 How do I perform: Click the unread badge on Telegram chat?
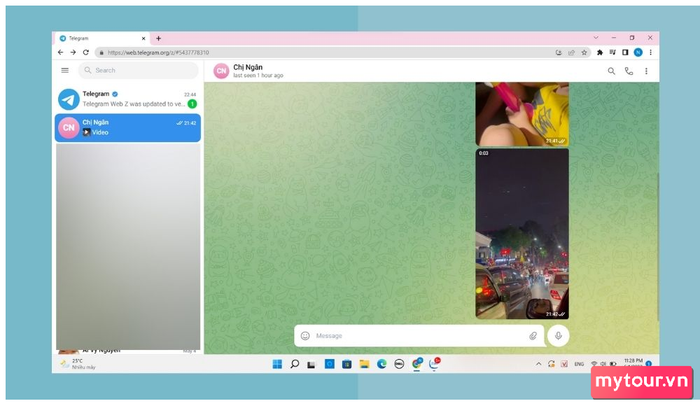click(192, 104)
